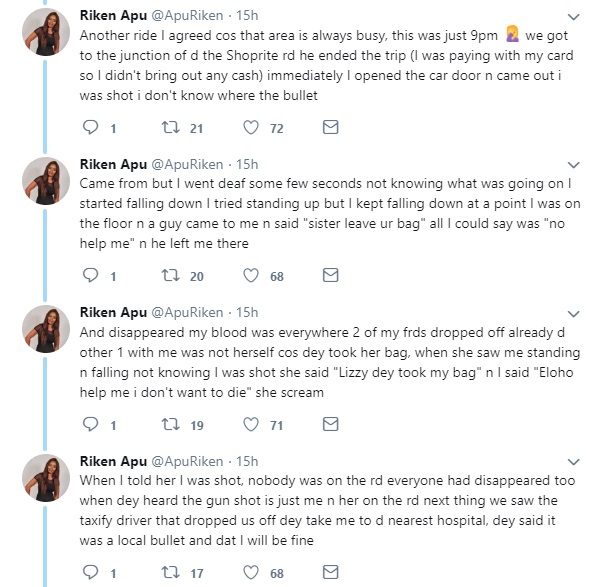Retweet the taxify driver tweet
Viewport: 610px width, 587px height.
pos(168,573)
